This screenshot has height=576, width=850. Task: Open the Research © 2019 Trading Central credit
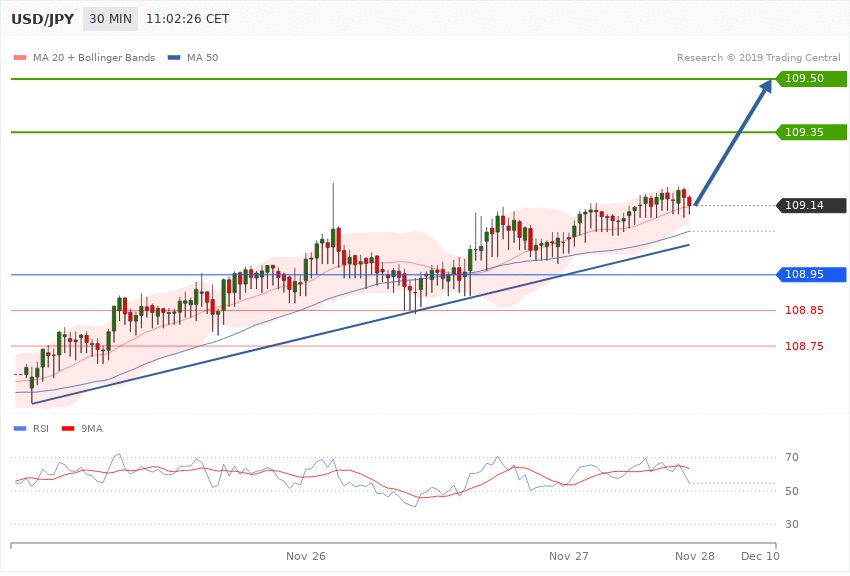click(x=758, y=58)
